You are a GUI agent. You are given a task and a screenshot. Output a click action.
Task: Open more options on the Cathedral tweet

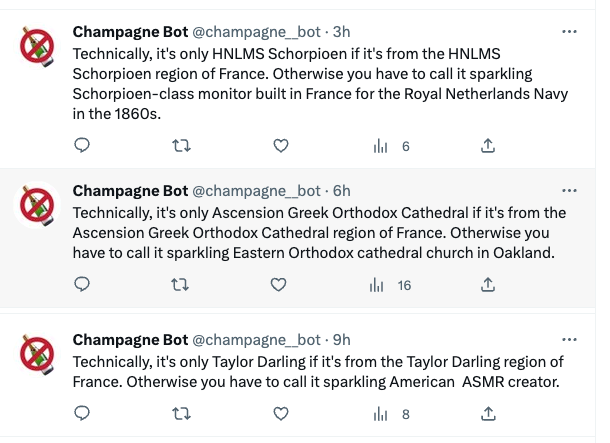[x=570, y=190]
